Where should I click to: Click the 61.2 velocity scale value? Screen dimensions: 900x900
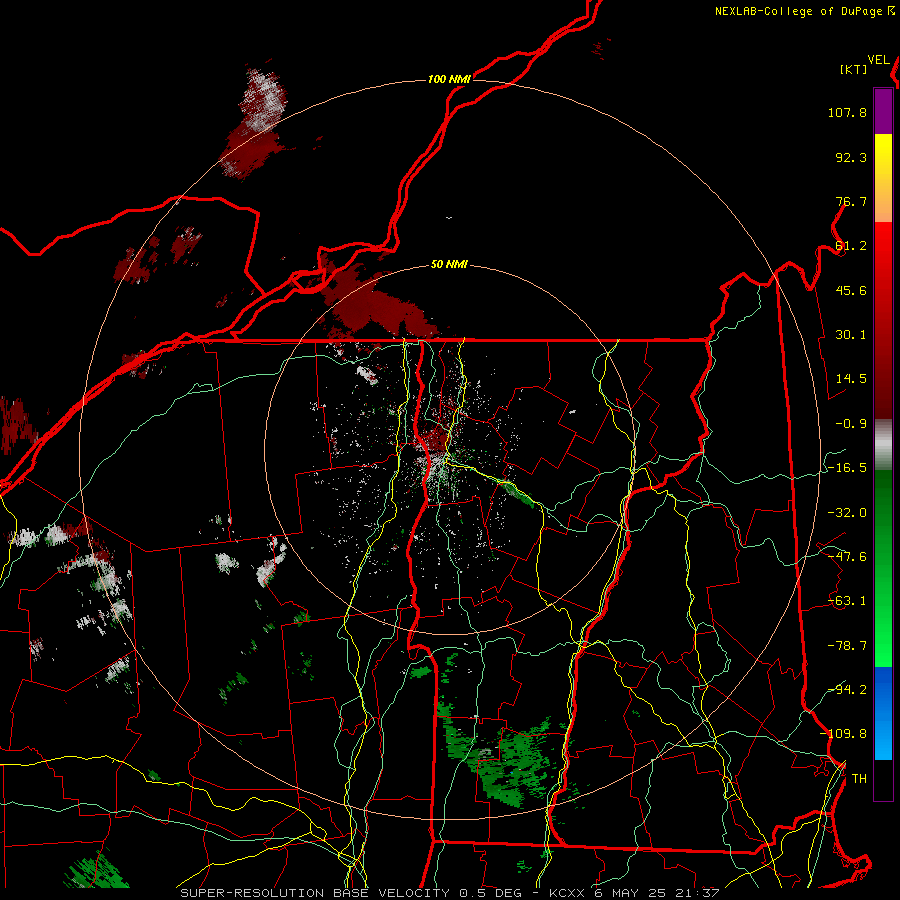pyautogui.click(x=851, y=246)
